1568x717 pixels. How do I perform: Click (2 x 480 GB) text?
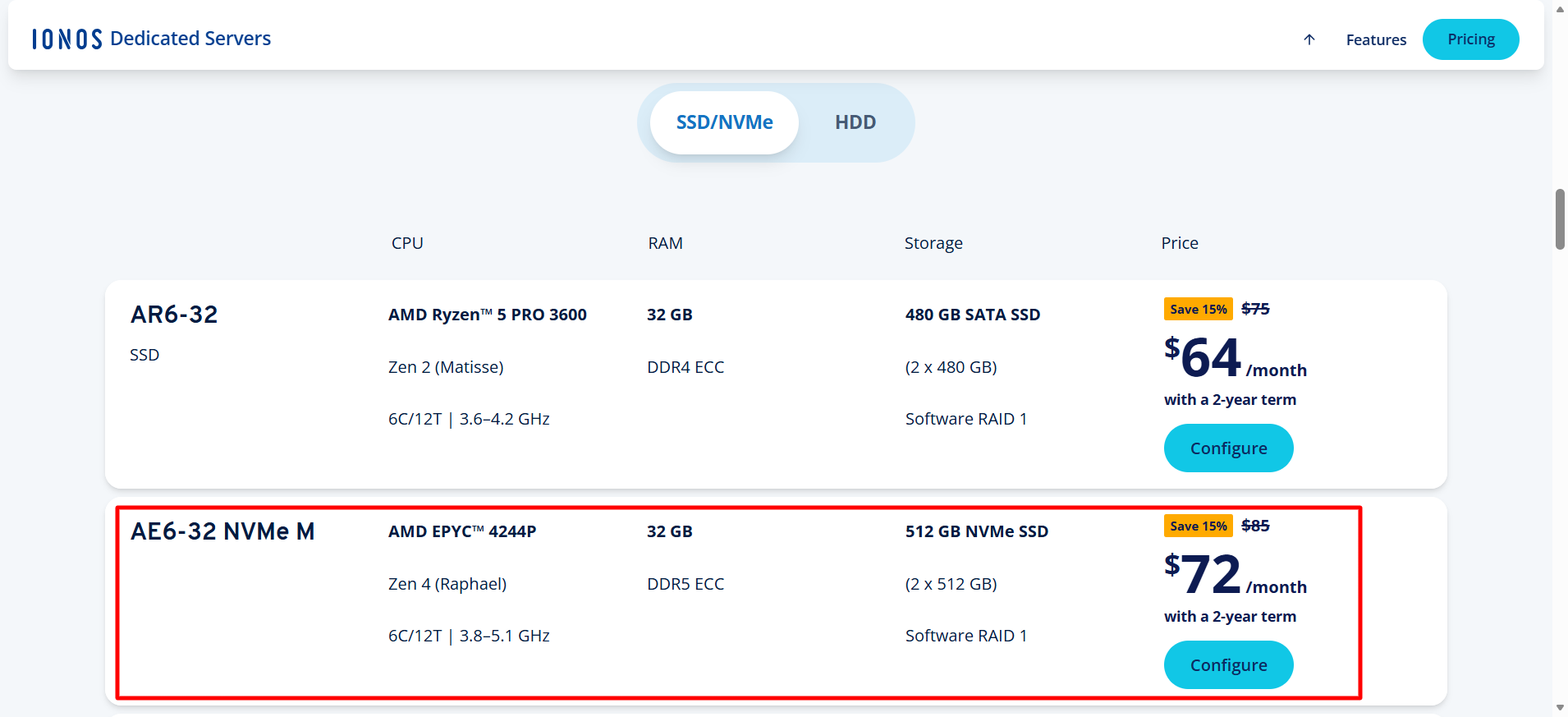tap(951, 367)
